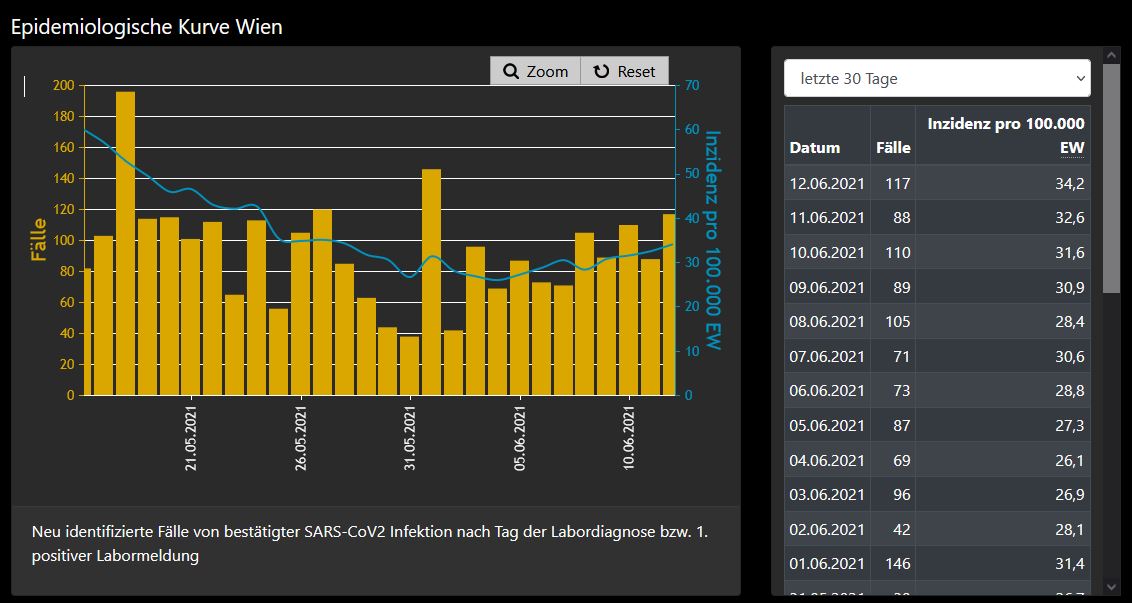Click the x-axis label 21.05.2021

click(x=191, y=439)
